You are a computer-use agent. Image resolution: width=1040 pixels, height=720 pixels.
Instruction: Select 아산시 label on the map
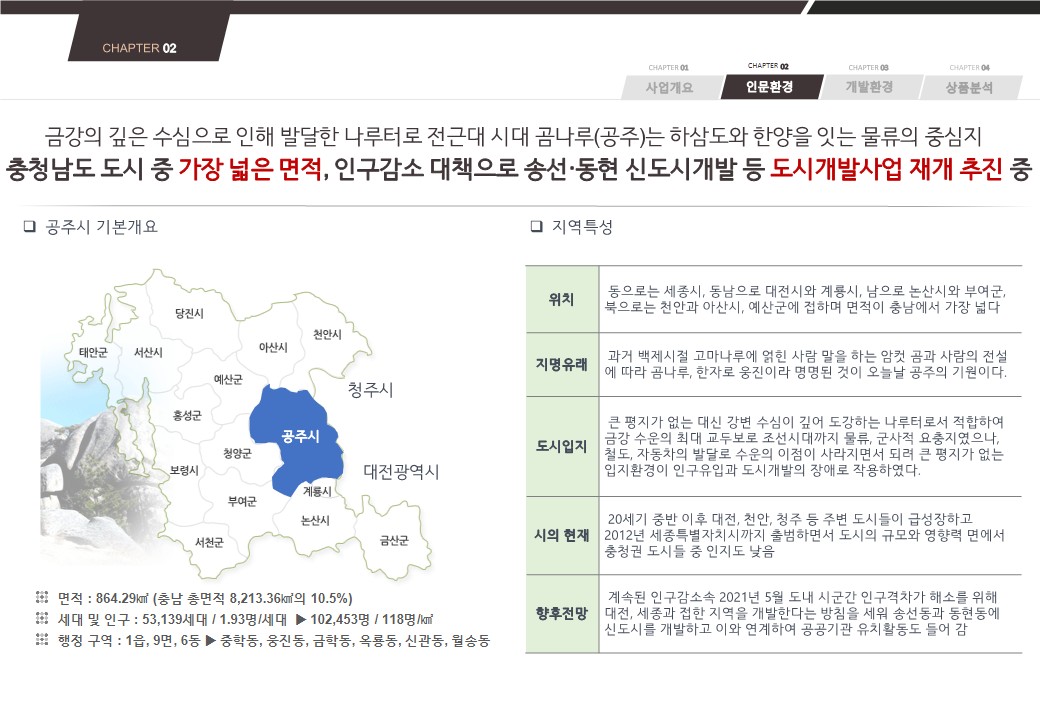coord(273,347)
